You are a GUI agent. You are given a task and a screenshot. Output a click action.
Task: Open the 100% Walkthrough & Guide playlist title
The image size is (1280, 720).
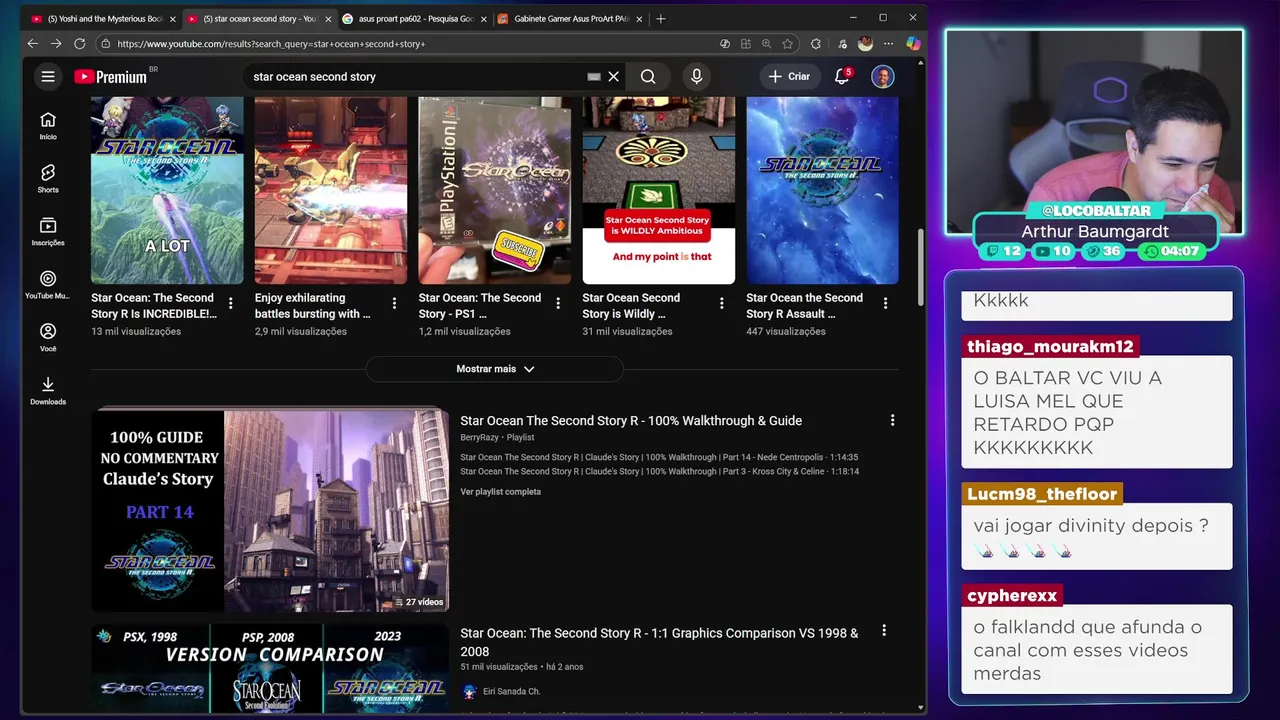(x=631, y=421)
